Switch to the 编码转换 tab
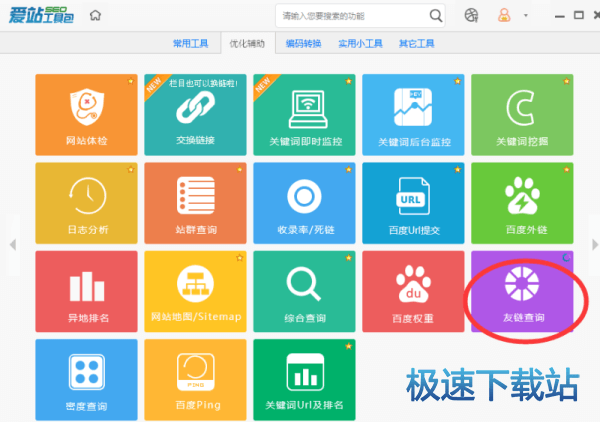The image size is (600, 422). [303, 44]
